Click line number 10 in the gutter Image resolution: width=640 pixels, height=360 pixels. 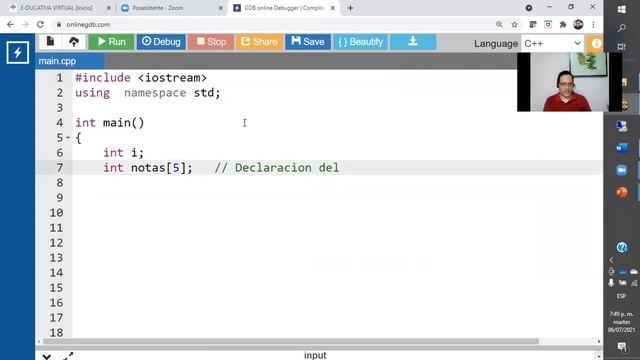click(x=56, y=213)
